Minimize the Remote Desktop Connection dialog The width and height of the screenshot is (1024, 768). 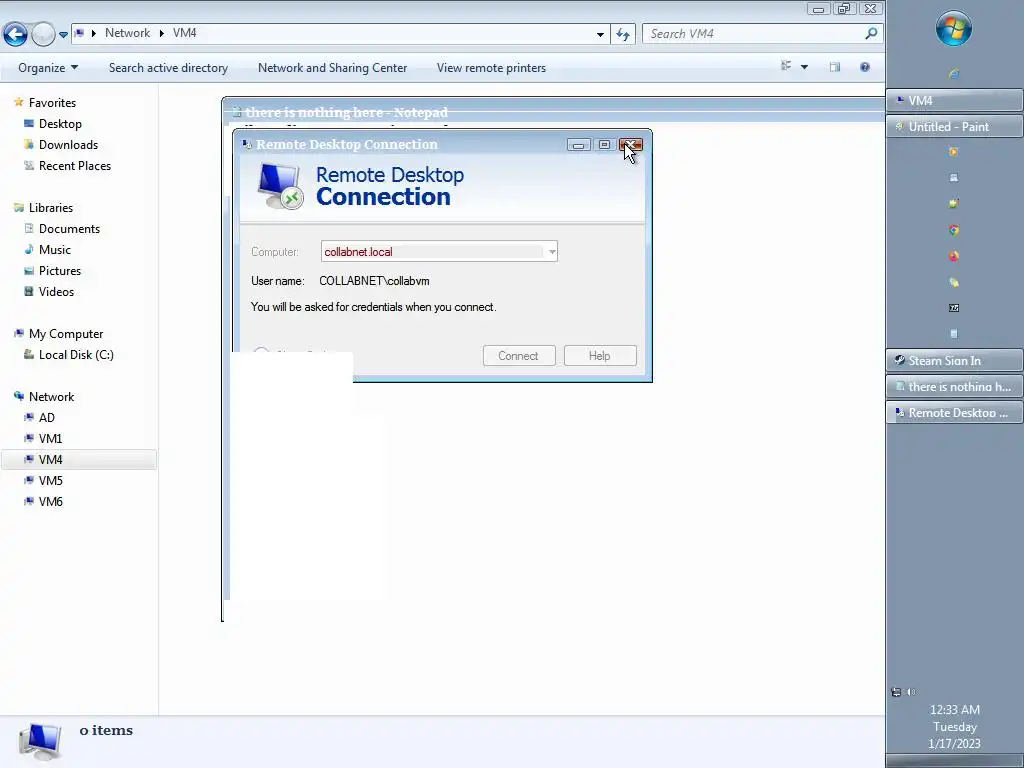[x=579, y=145]
